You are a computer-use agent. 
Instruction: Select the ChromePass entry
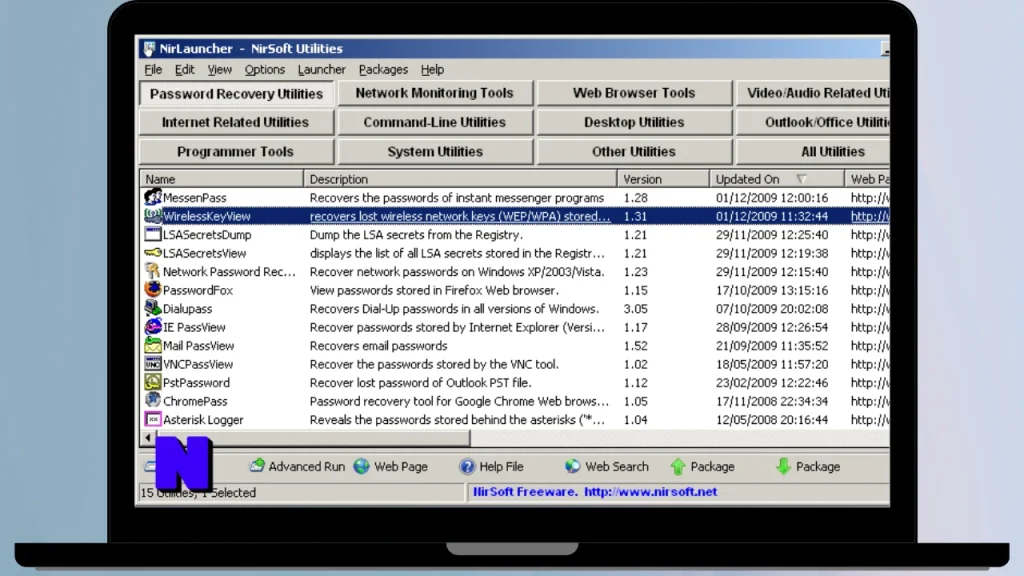(x=195, y=401)
